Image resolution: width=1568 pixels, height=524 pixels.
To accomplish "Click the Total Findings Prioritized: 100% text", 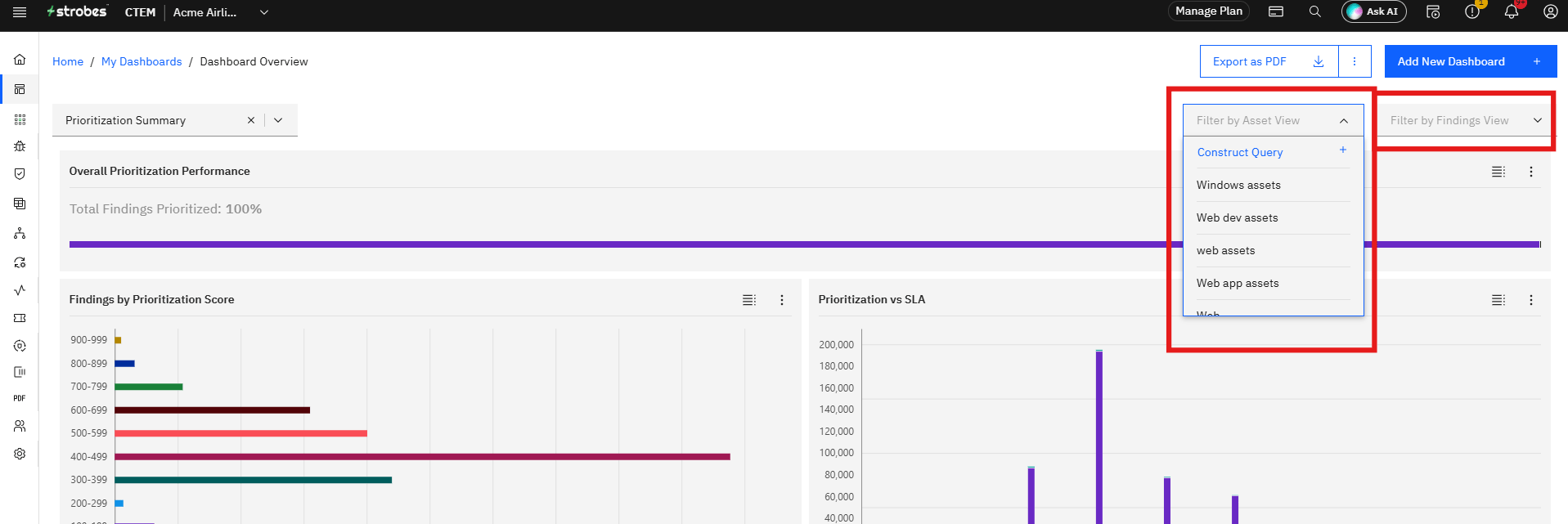I will [165, 209].
